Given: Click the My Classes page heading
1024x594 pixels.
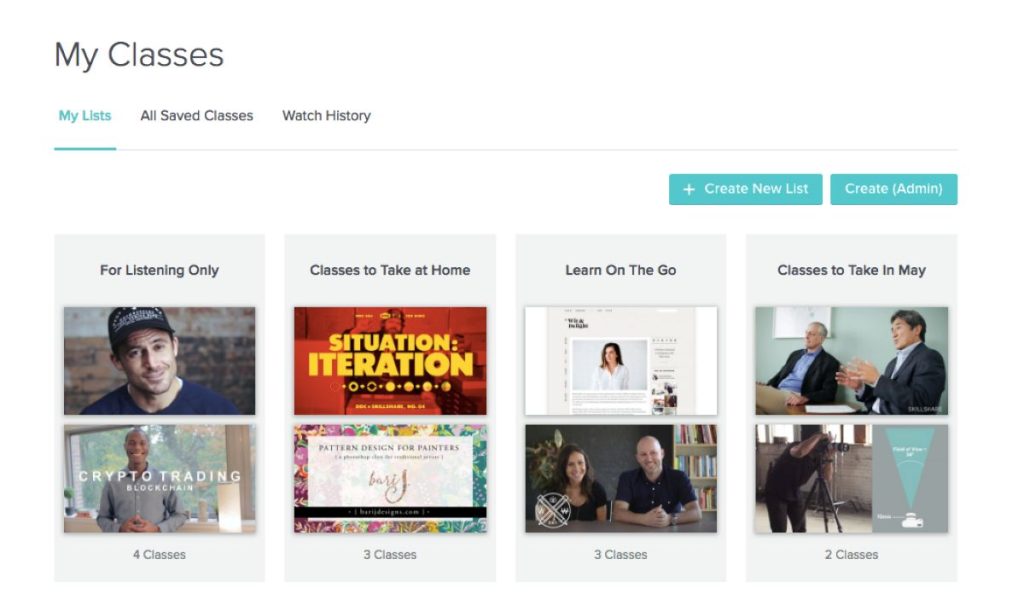Looking at the screenshot, I should pos(138,56).
